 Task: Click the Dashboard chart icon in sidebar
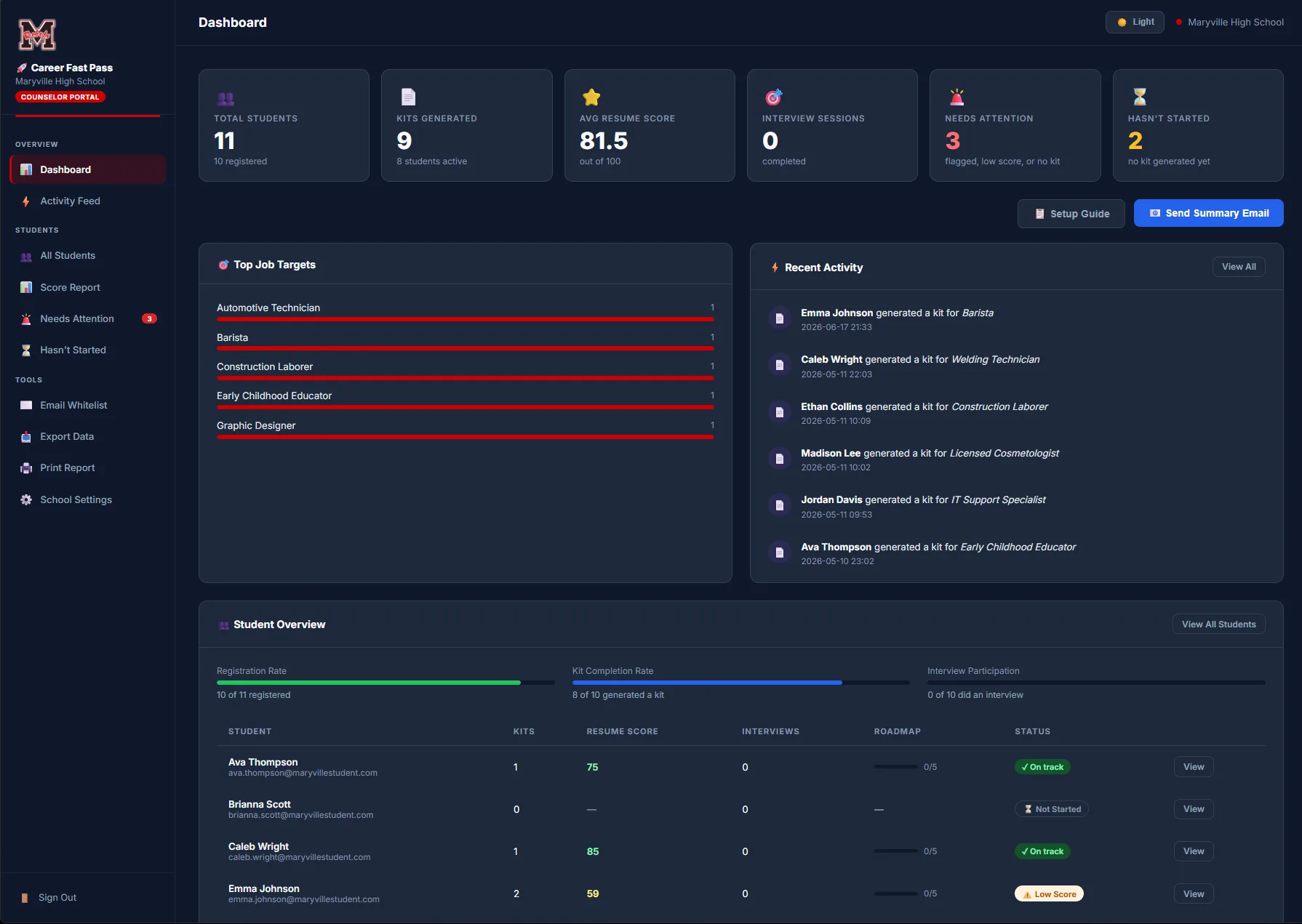[x=26, y=169]
